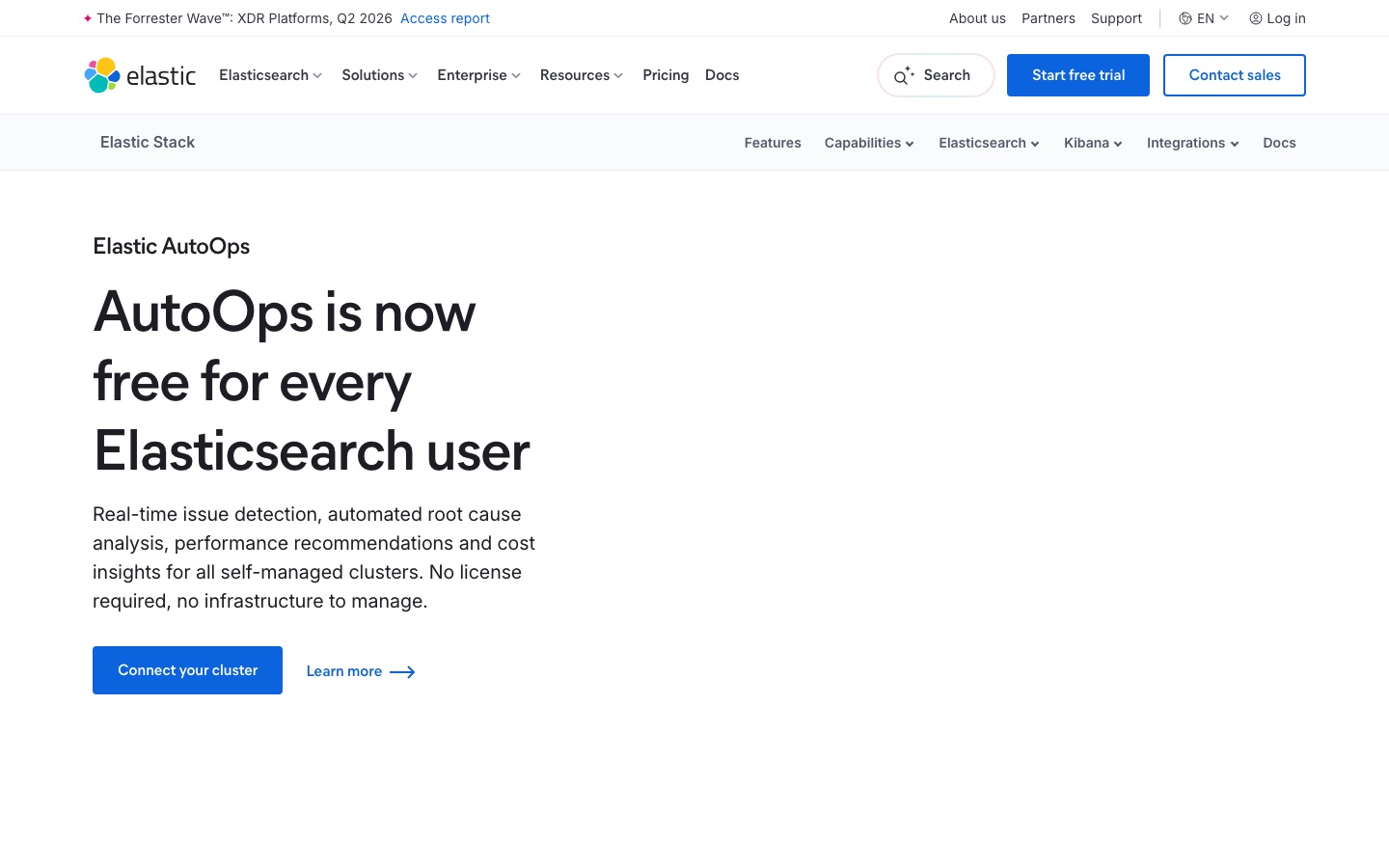This screenshot has width=1389, height=868.
Task: Go to the Support link
Action: (x=1116, y=18)
